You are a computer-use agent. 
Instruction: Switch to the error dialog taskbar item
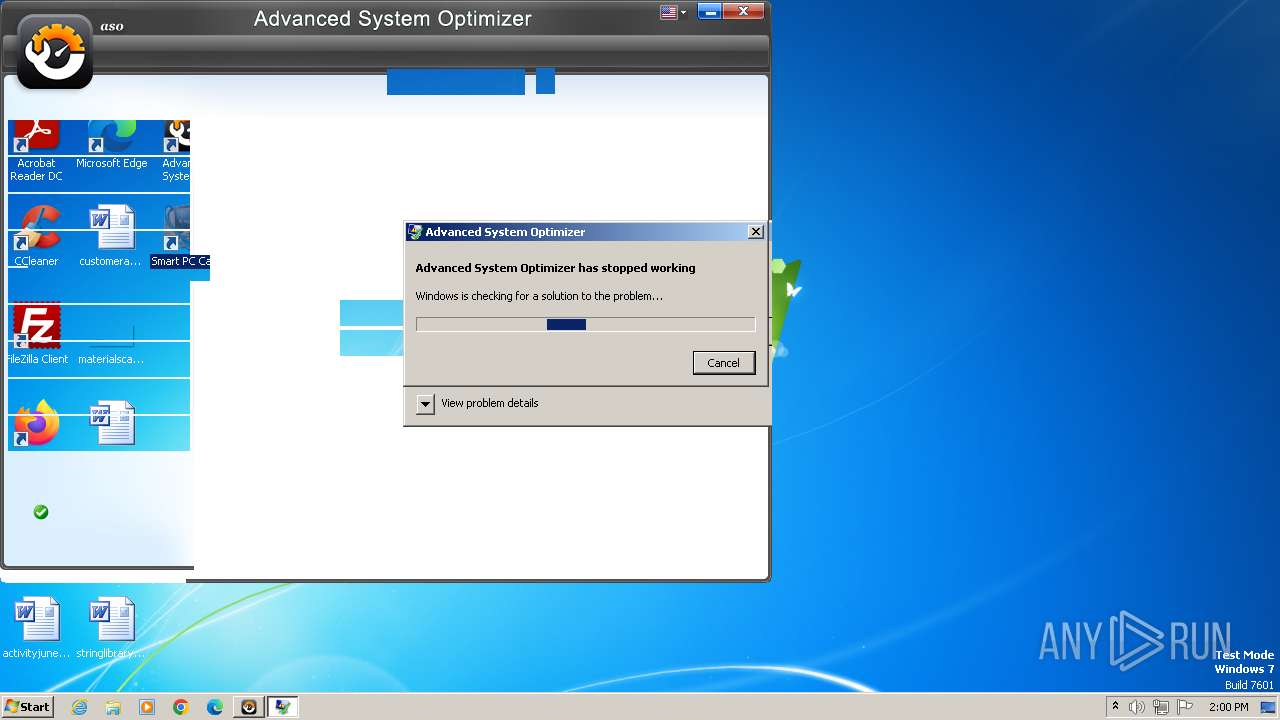[x=283, y=707]
